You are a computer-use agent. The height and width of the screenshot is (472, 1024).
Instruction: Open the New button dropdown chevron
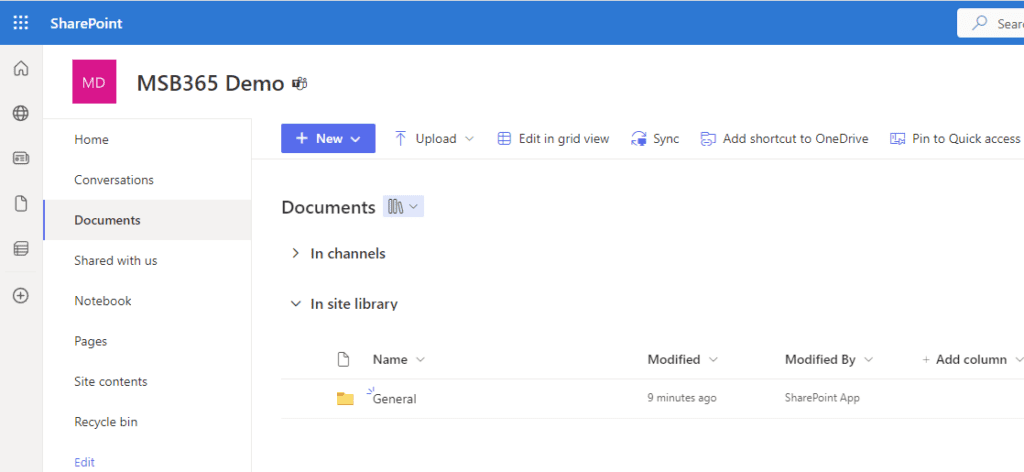point(355,139)
